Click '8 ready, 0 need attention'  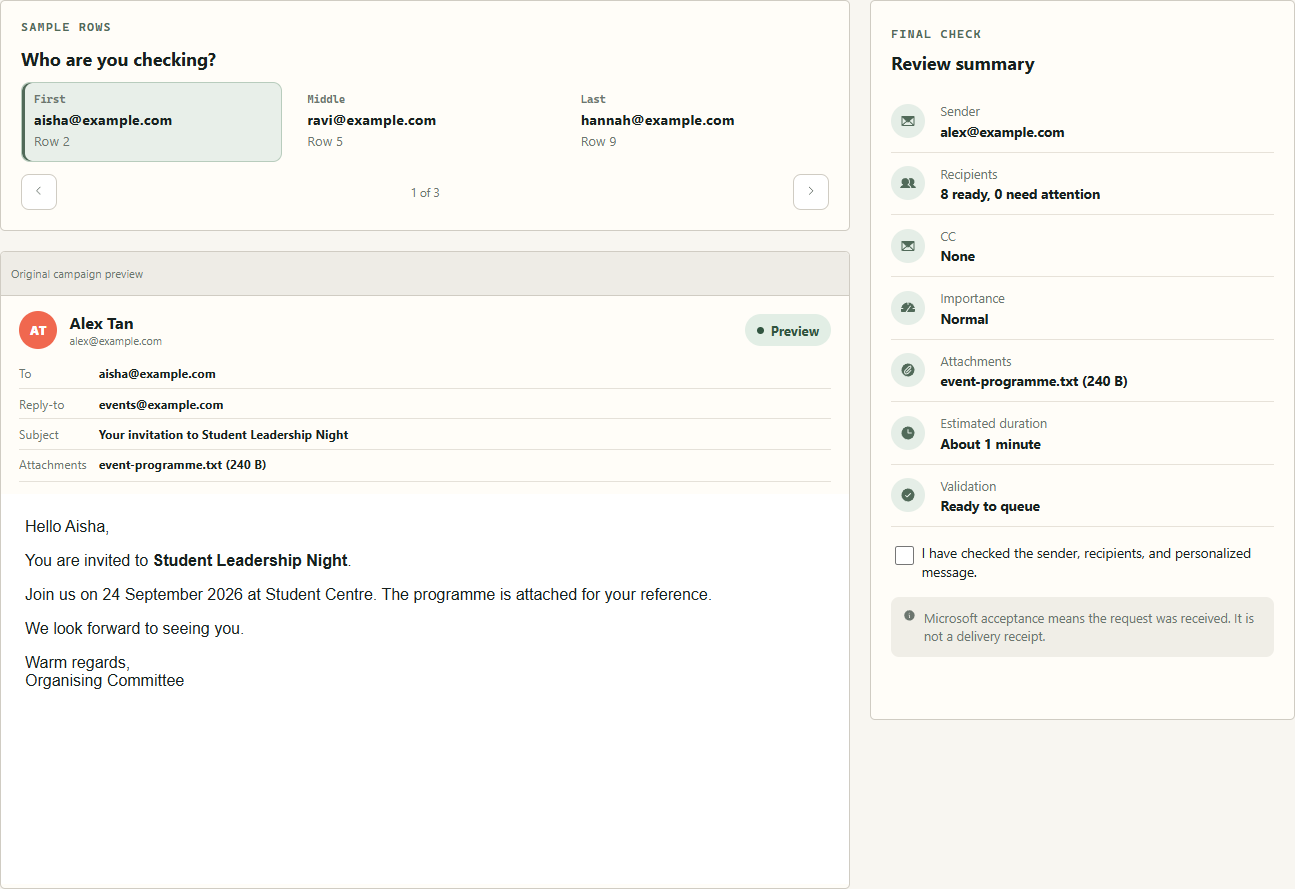1020,194
